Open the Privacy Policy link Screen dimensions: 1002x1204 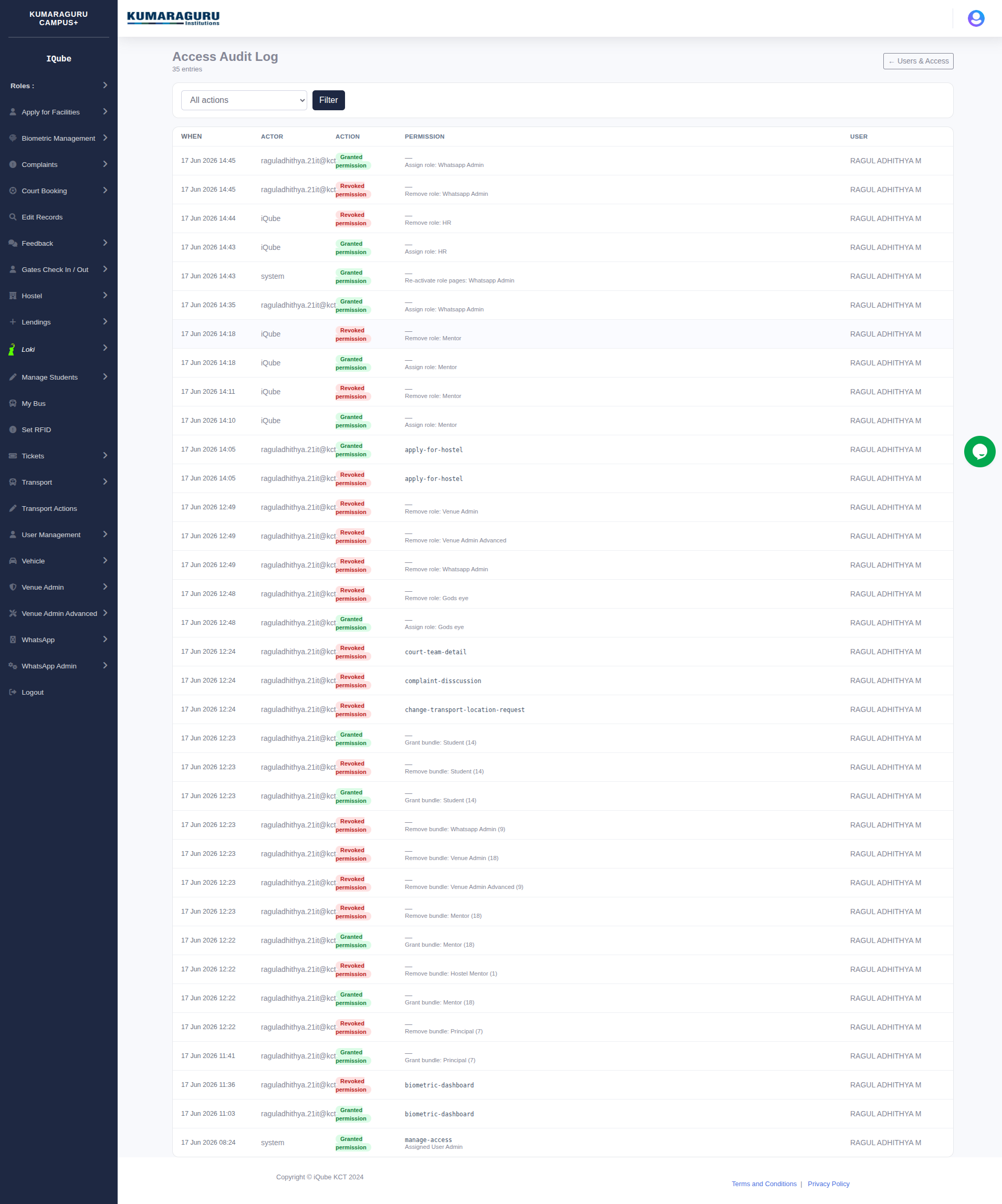[x=828, y=1184]
